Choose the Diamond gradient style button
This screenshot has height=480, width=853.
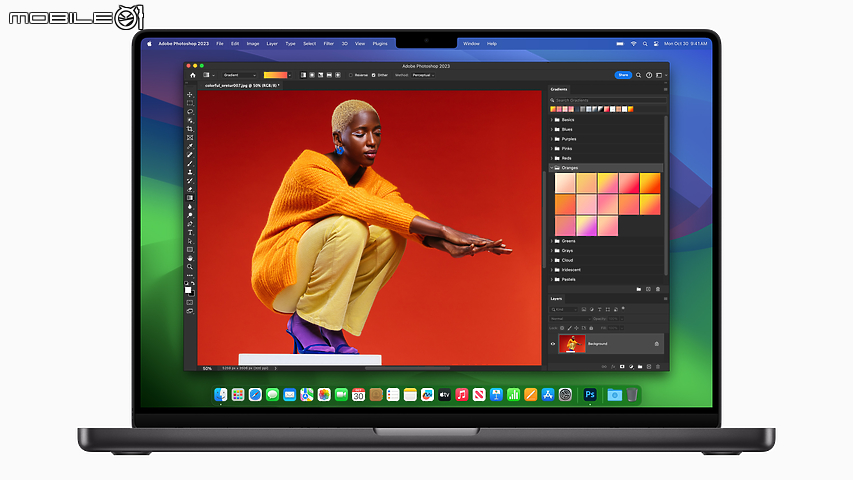[x=338, y=75]
